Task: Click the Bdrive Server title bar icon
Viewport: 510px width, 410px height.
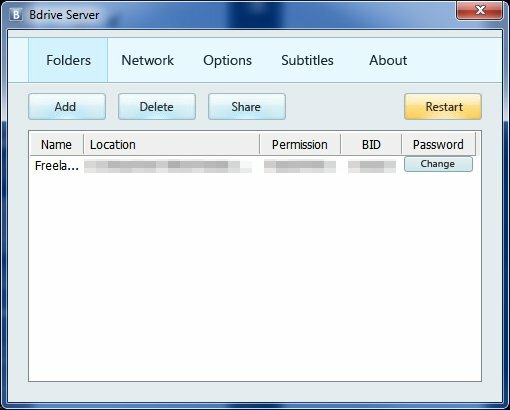Action: coord(16,14)
